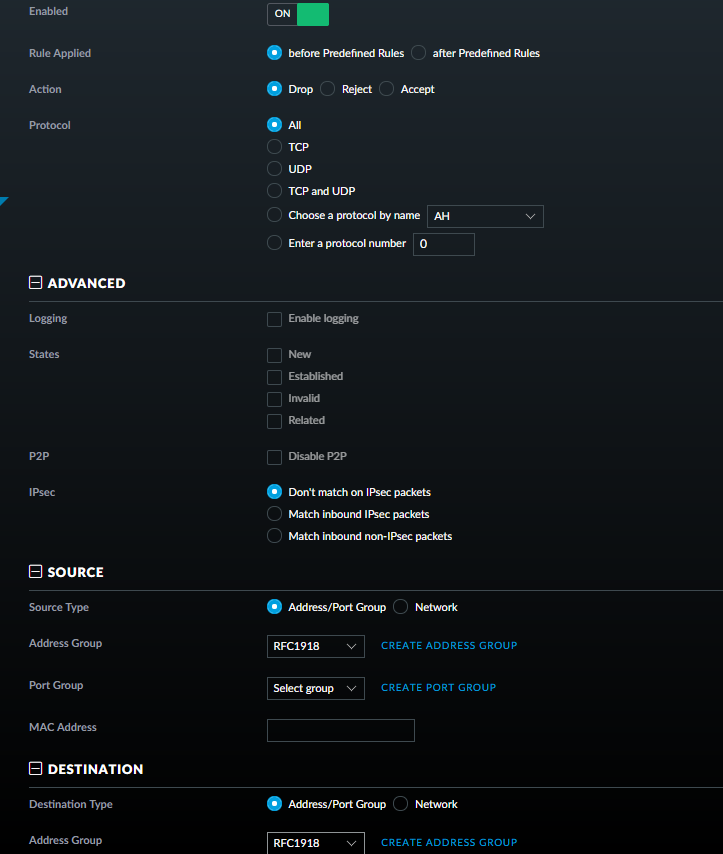This screenshot has height=854, width=723.
Task: Choose Drop action
Action: tap(275, 89)
